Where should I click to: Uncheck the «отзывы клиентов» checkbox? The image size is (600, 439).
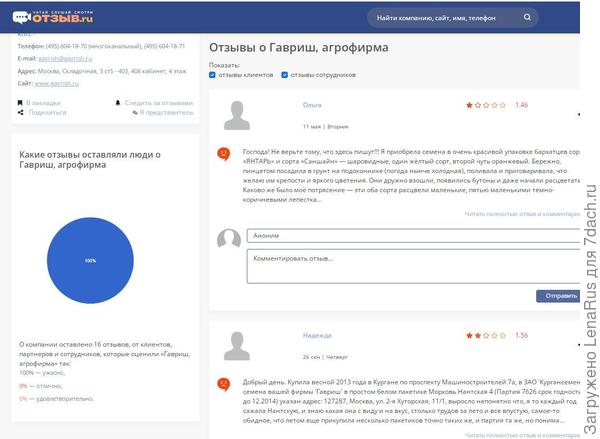213,74
